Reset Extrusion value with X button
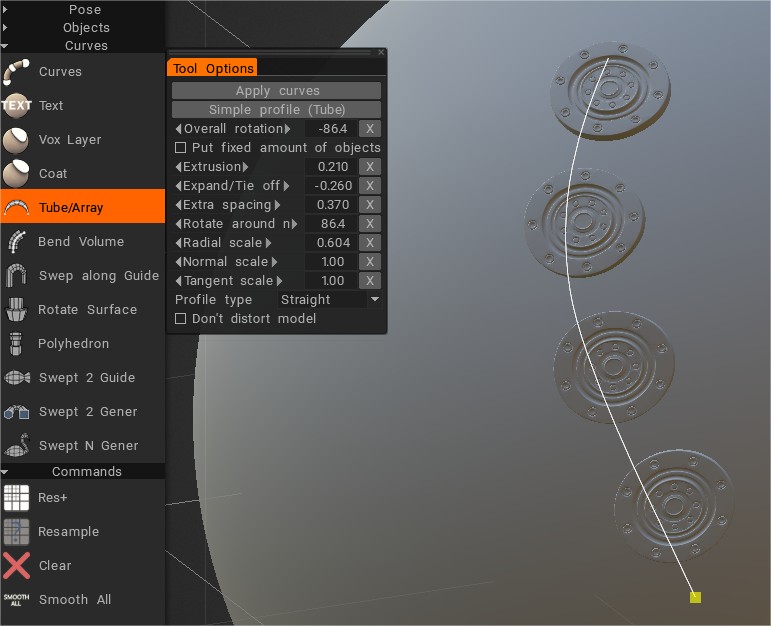The height and width of the screenshot is (626, 771). (x=369, y=167)
